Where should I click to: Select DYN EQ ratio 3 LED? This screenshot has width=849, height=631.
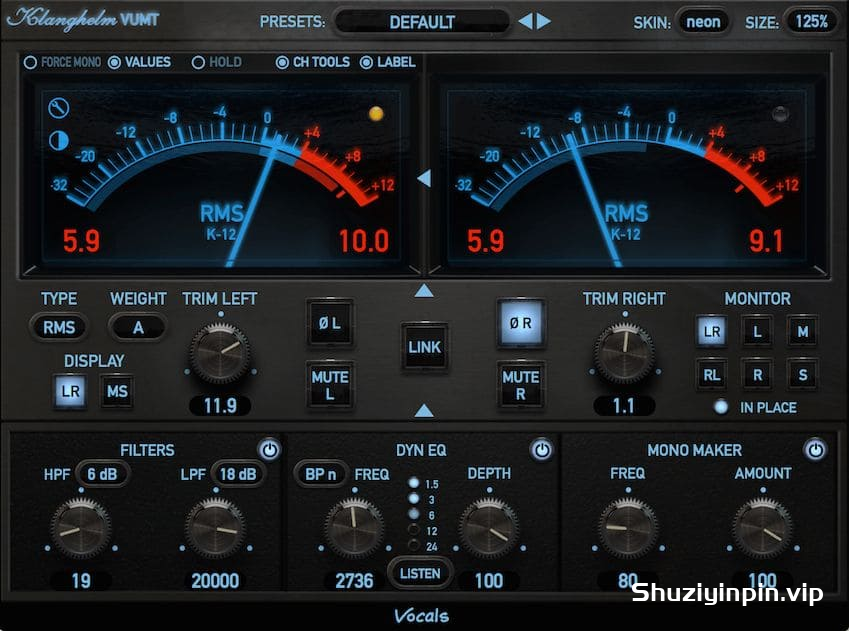pyautogui.click(x=414, y=498)
